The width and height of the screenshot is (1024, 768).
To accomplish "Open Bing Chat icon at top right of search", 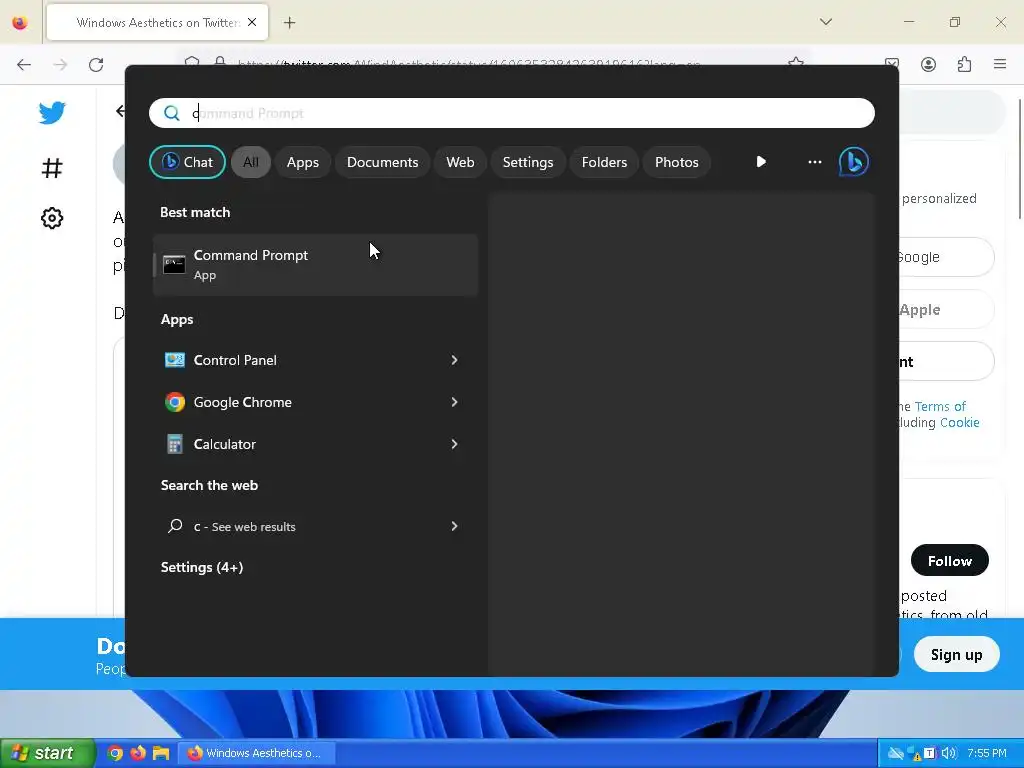I will [854, 161].
